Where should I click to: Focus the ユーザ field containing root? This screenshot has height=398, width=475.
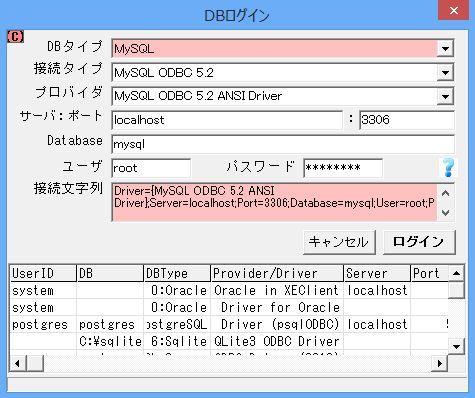pyautogui.click(x=151, y=168)
